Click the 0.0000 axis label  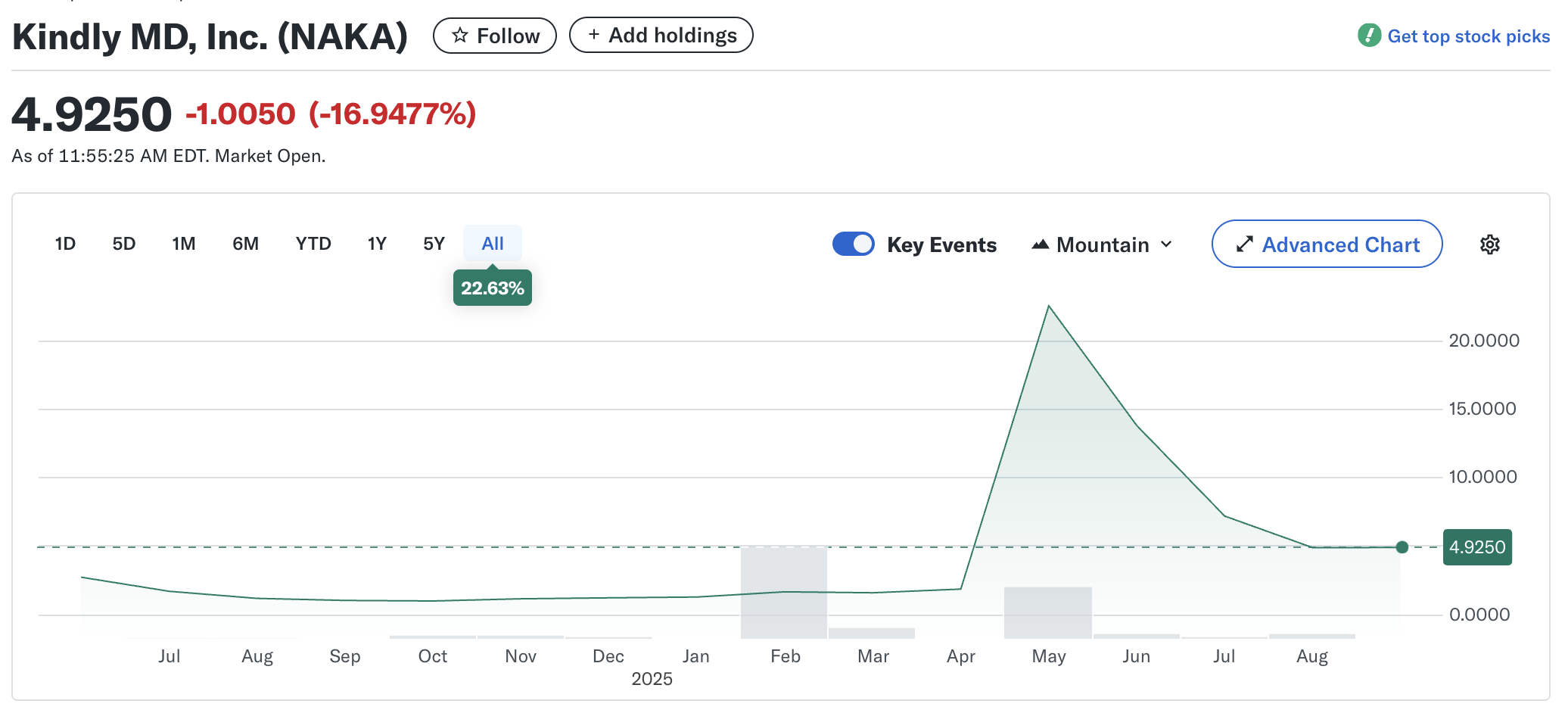(x=1479, y=615)
